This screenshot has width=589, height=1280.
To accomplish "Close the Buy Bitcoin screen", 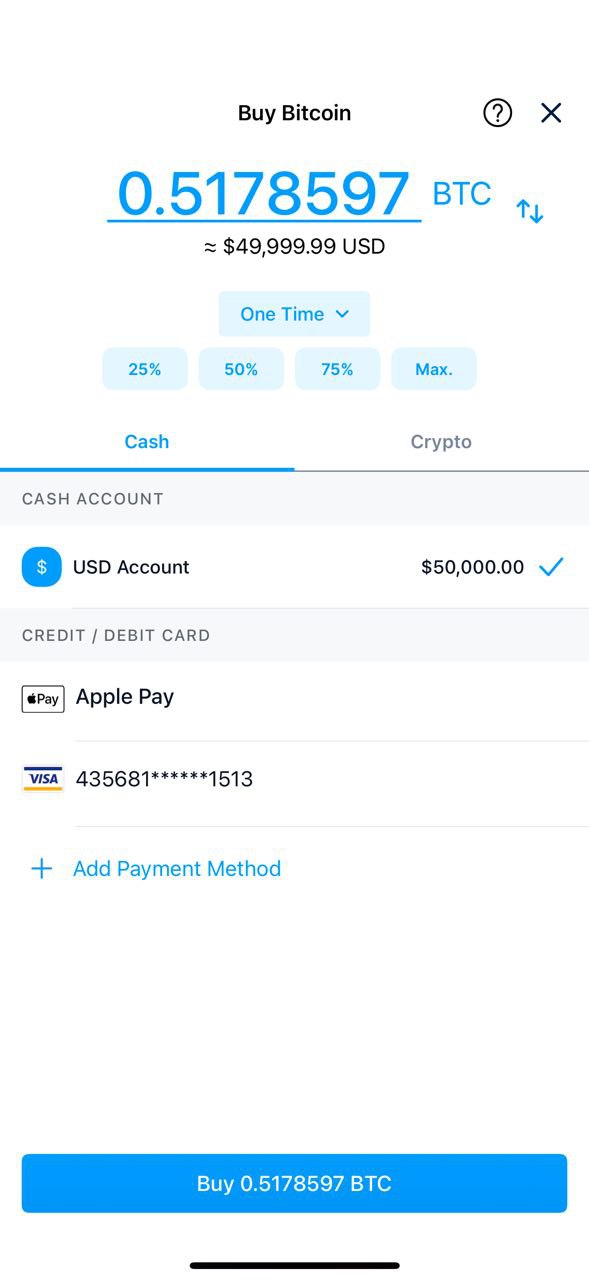I will pos(551,113).
